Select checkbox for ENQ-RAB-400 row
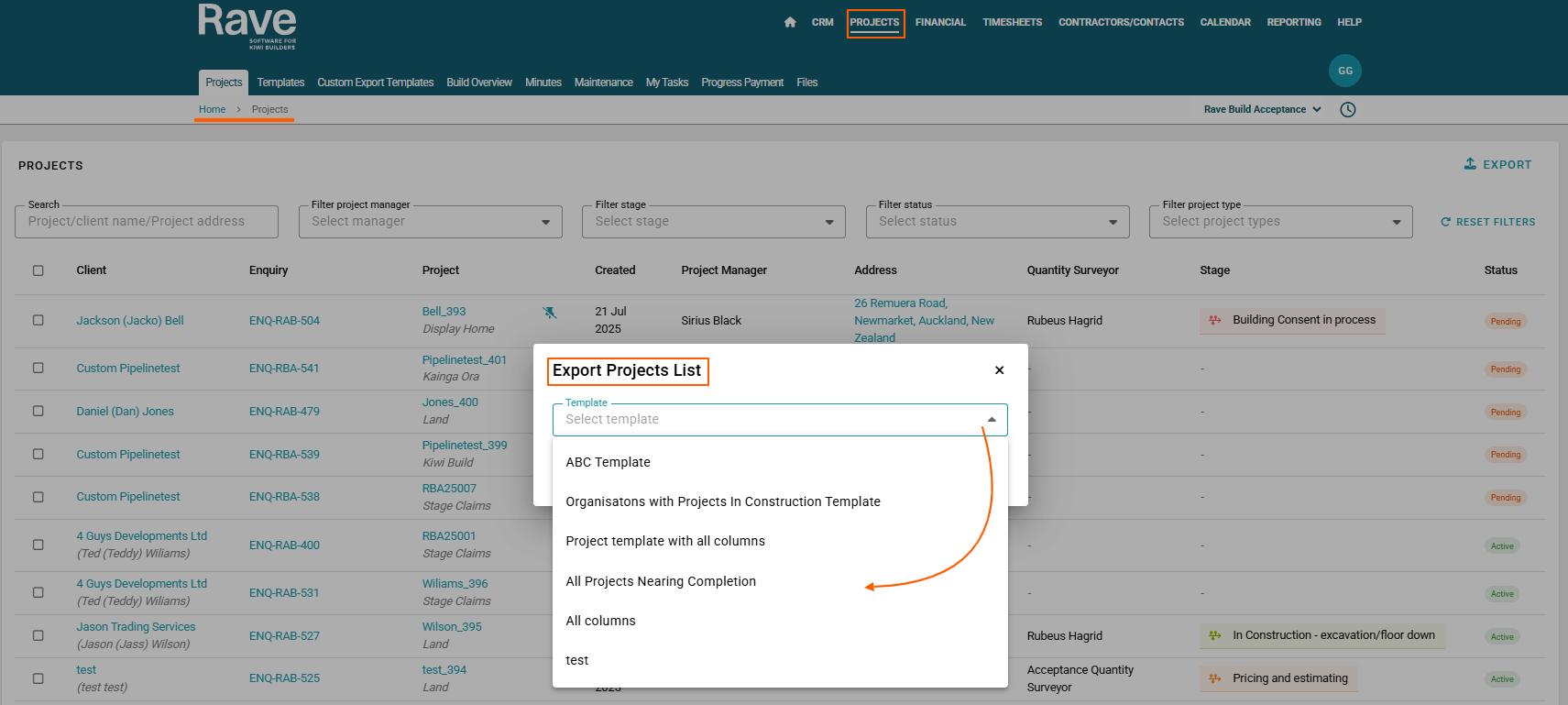The height and width of the screenshot is (705, 1568). pos(38,545)
